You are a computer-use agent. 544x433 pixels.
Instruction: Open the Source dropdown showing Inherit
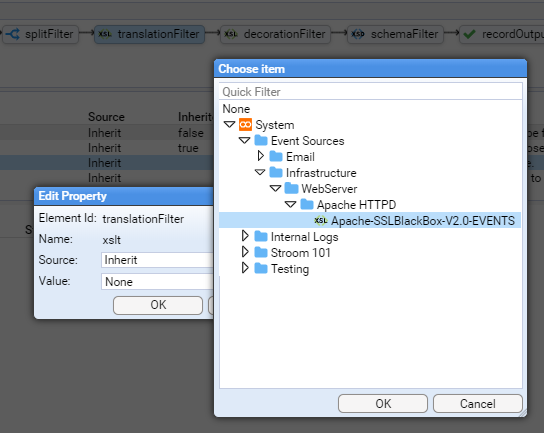point(158,260)
